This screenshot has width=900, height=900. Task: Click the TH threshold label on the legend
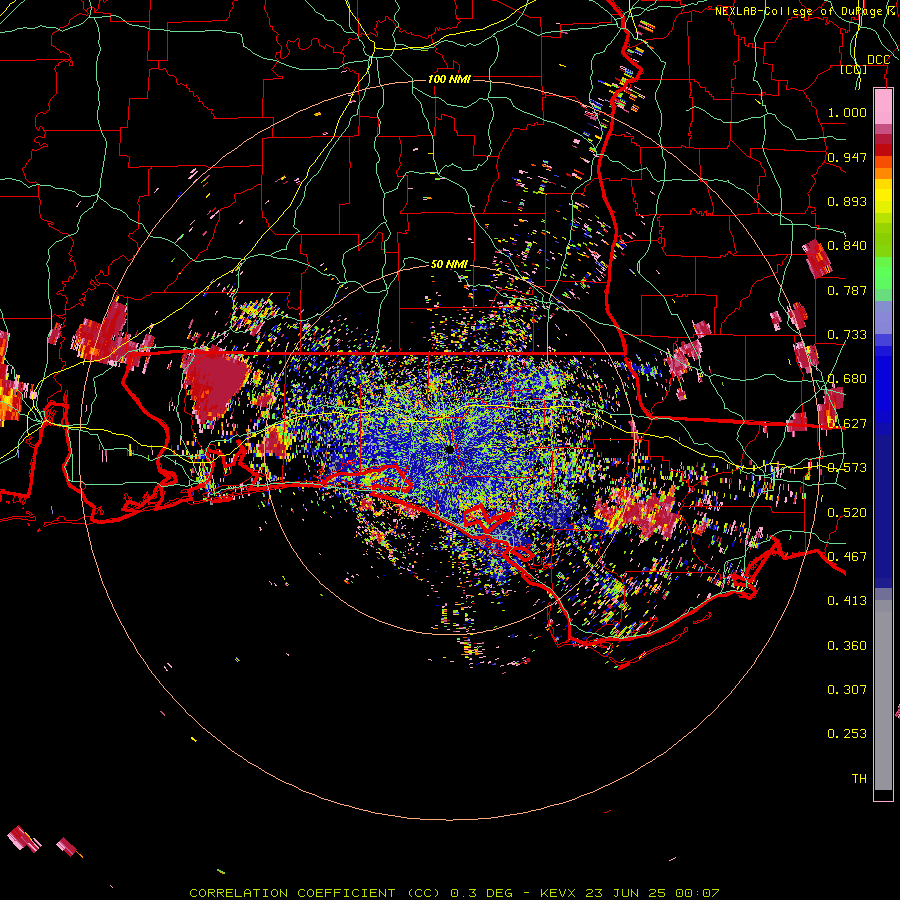859,779
